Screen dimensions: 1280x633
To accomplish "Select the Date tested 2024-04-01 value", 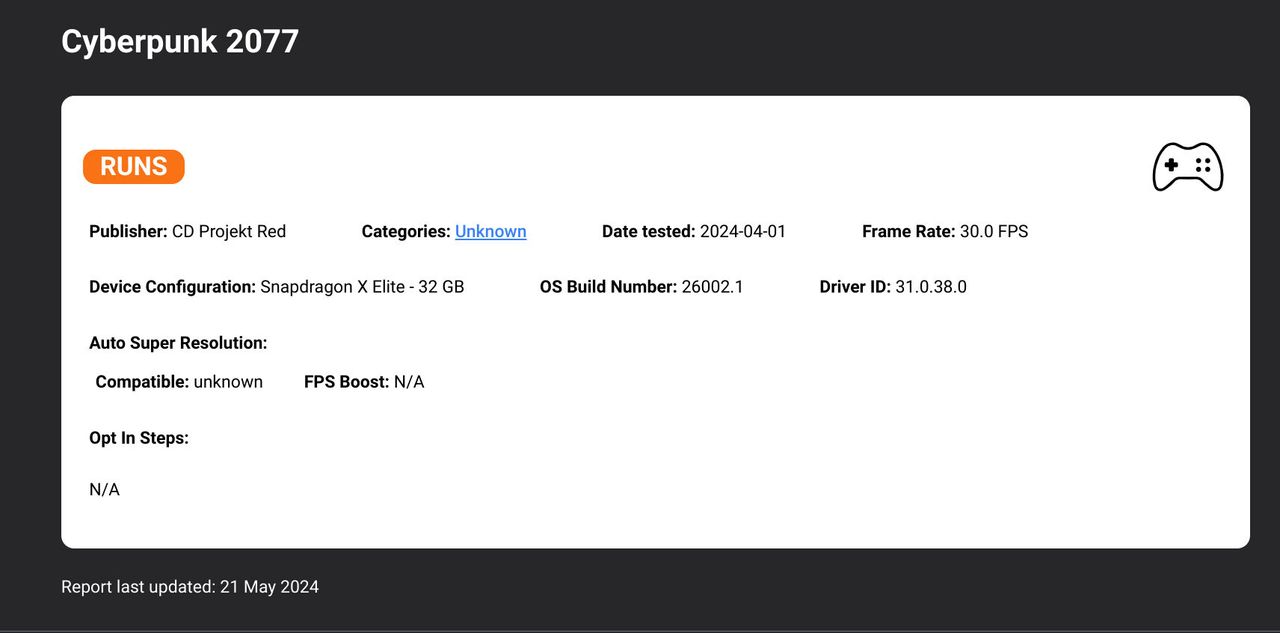I will click(743, 231).
